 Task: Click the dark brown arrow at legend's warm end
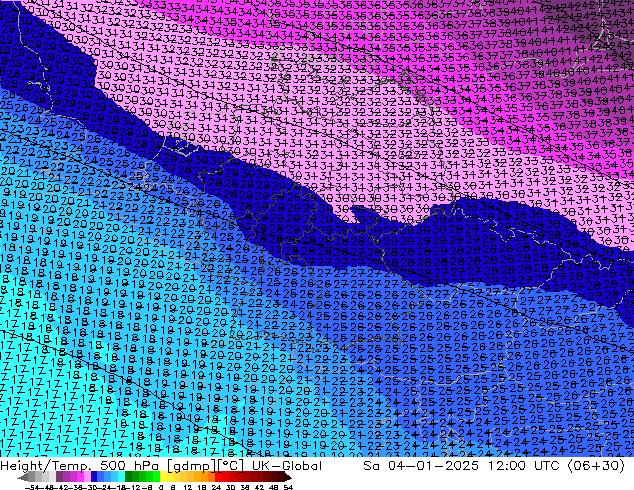pos(288,477)
